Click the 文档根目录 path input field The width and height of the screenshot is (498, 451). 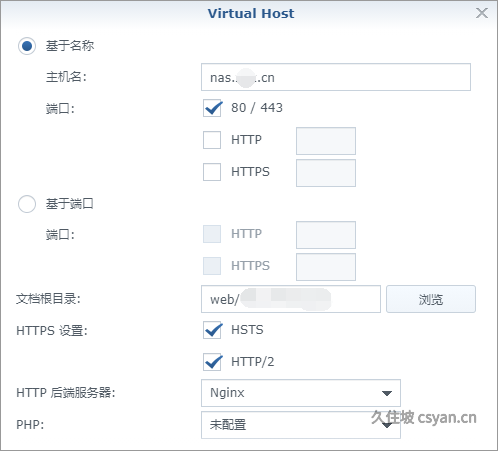(x=291, y=299)
